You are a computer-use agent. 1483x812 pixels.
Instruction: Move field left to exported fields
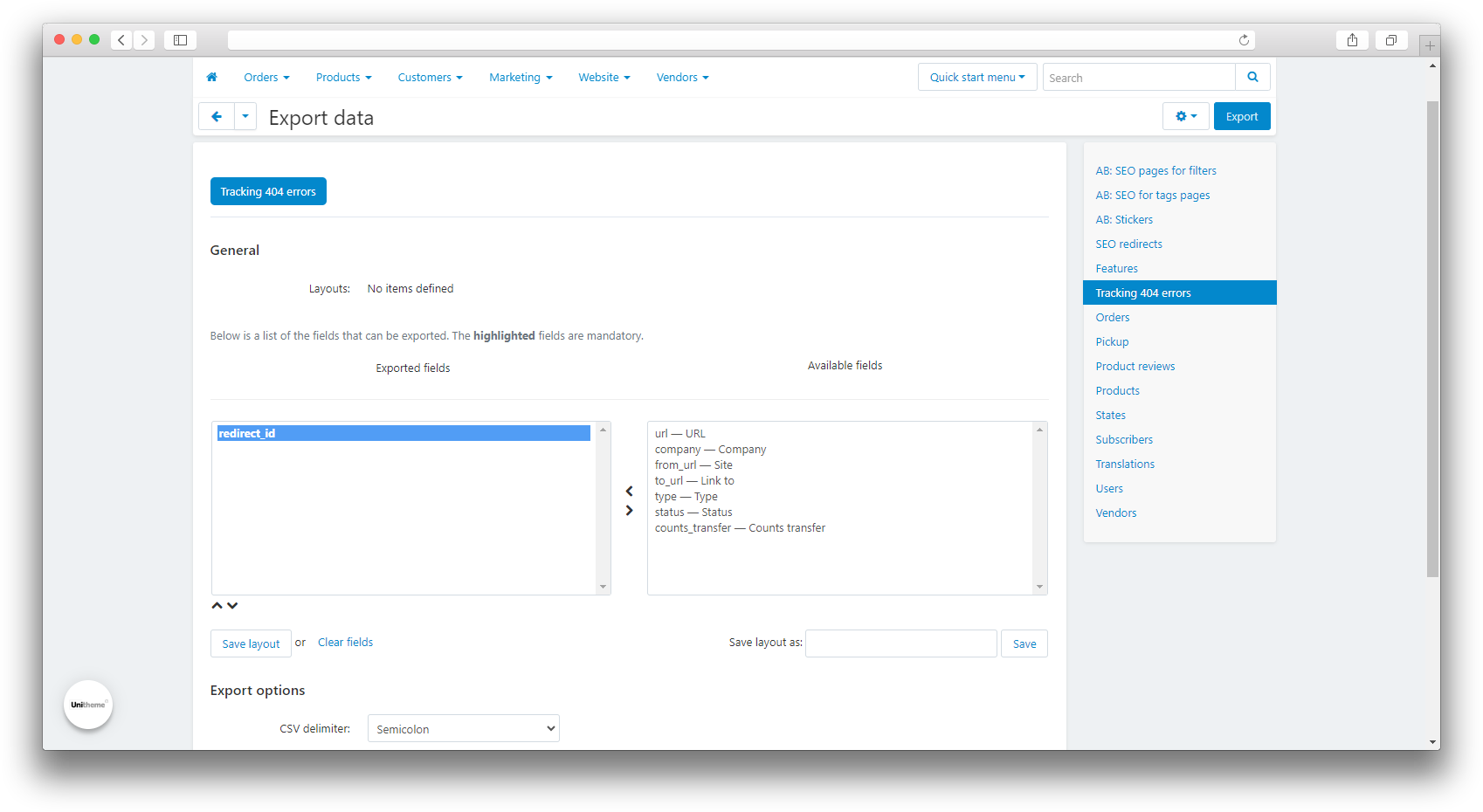(x=629, y=492)
